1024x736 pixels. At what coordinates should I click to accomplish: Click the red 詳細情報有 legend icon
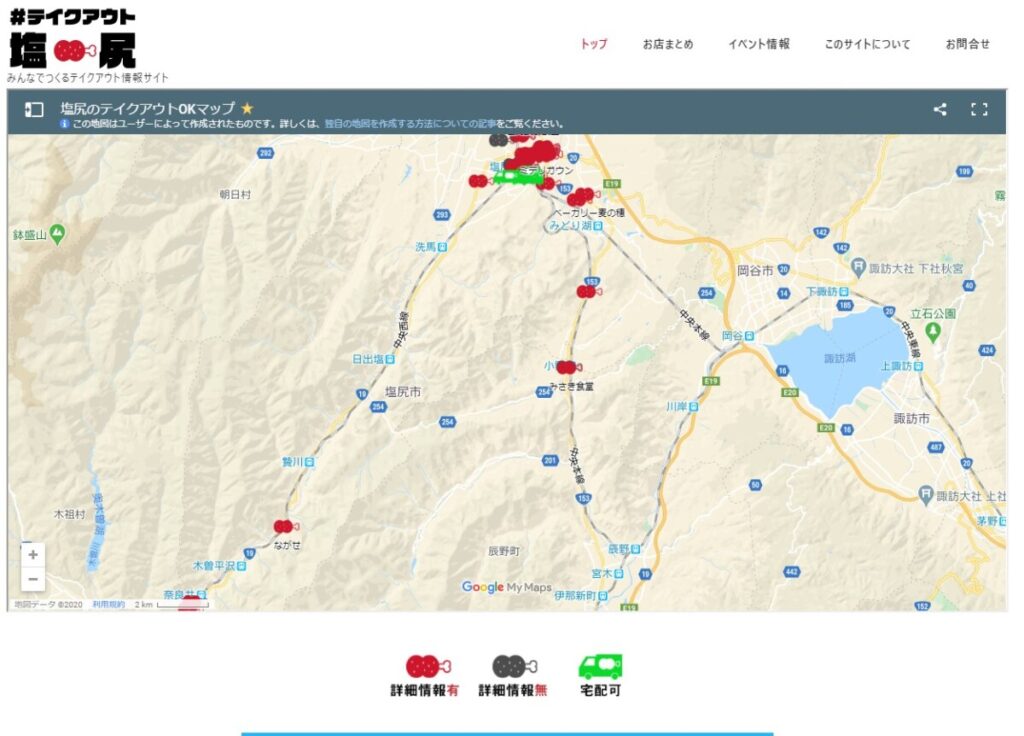tap(428, 666)
